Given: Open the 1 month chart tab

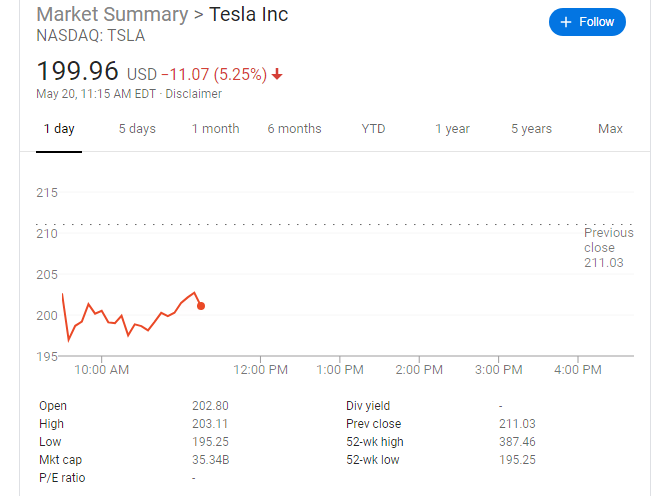Looking at the screenshot, I should pos(215,129).
